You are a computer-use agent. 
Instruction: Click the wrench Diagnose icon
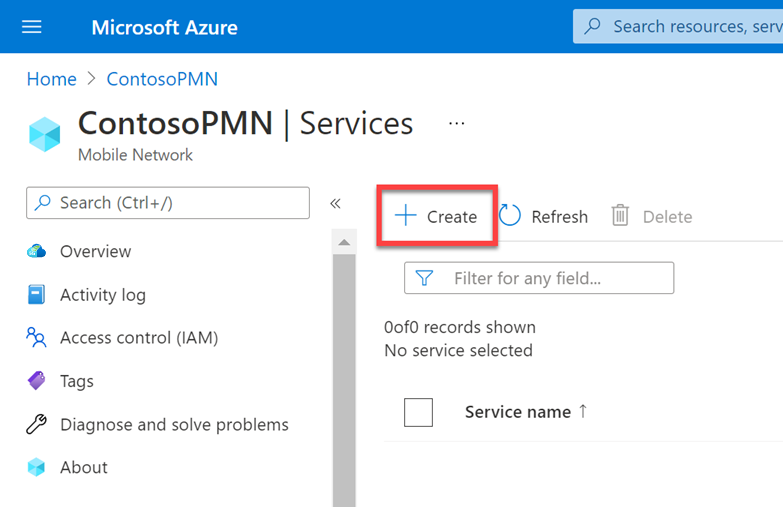coord(36,424)
